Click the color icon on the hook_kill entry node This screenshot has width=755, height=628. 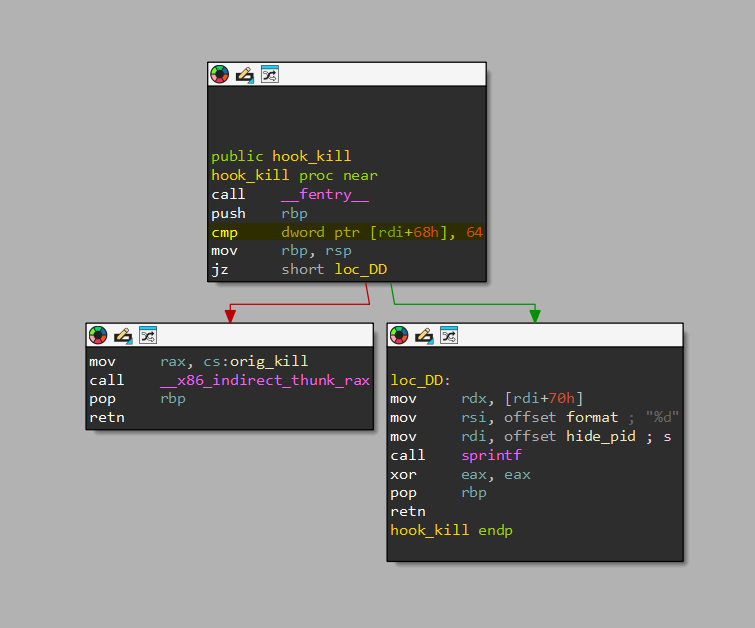[219, 74]
